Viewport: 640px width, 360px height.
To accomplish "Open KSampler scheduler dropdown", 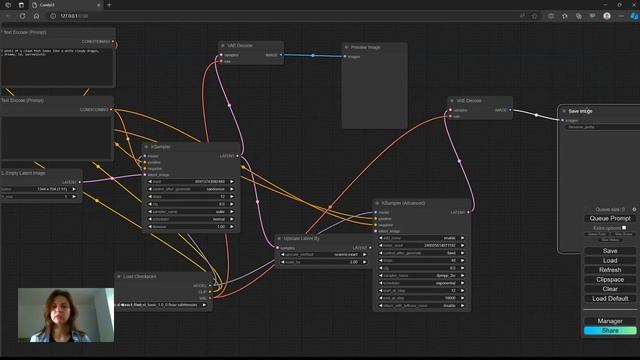I will pyautogui.click(x=191, y=219).
